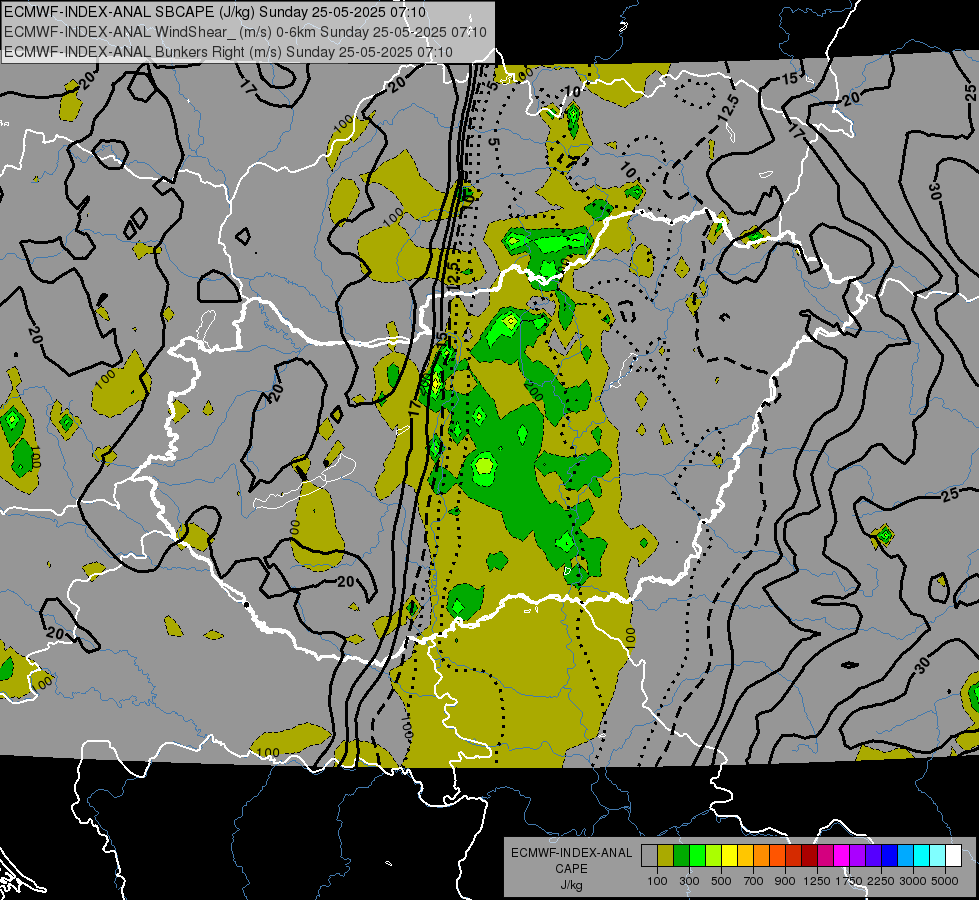Click the sky blue legend swatch
Viewport: 979px width, 900px height.
(x=906, y=856)
